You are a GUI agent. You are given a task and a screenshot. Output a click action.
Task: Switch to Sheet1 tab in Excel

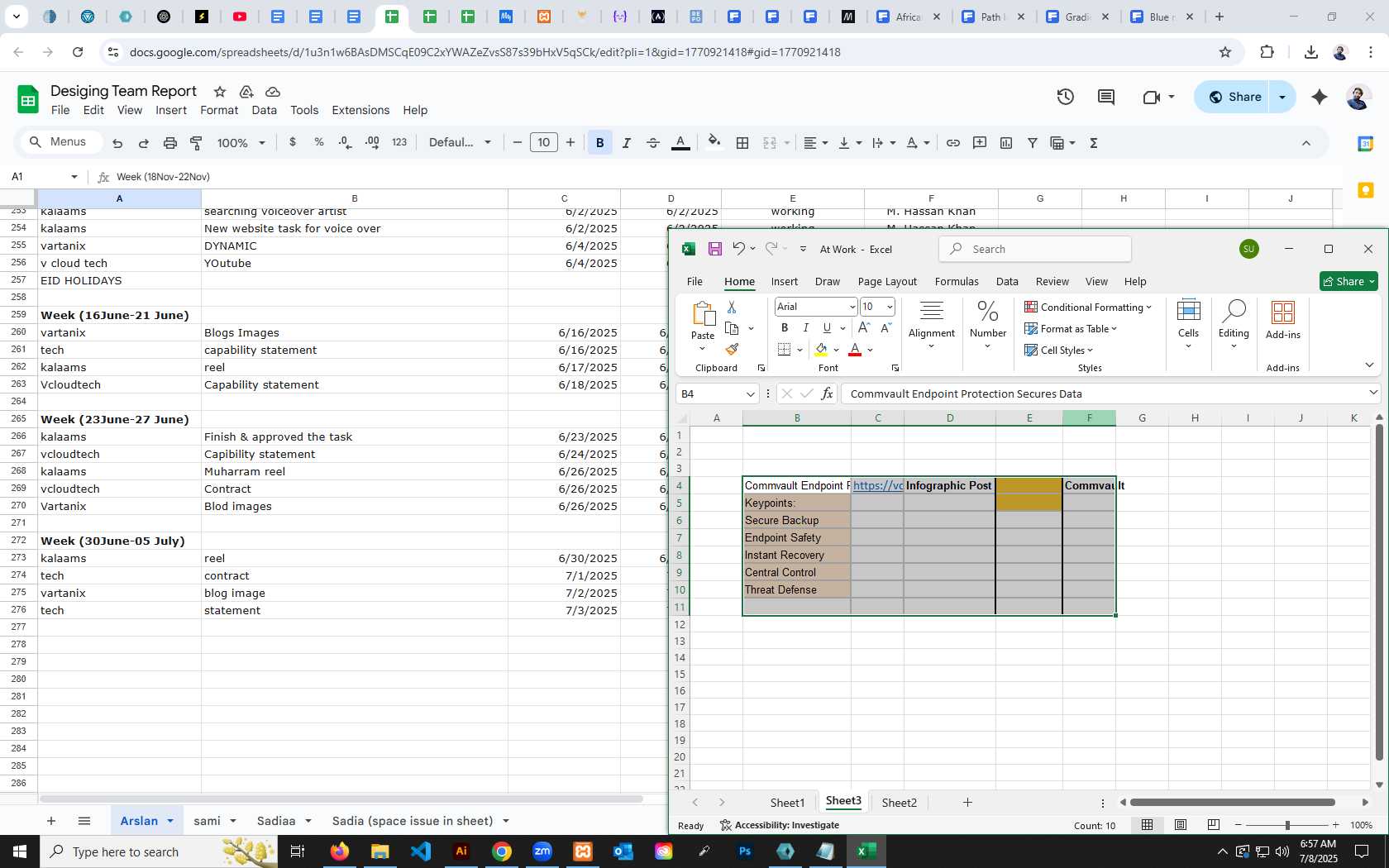point(787,803)
